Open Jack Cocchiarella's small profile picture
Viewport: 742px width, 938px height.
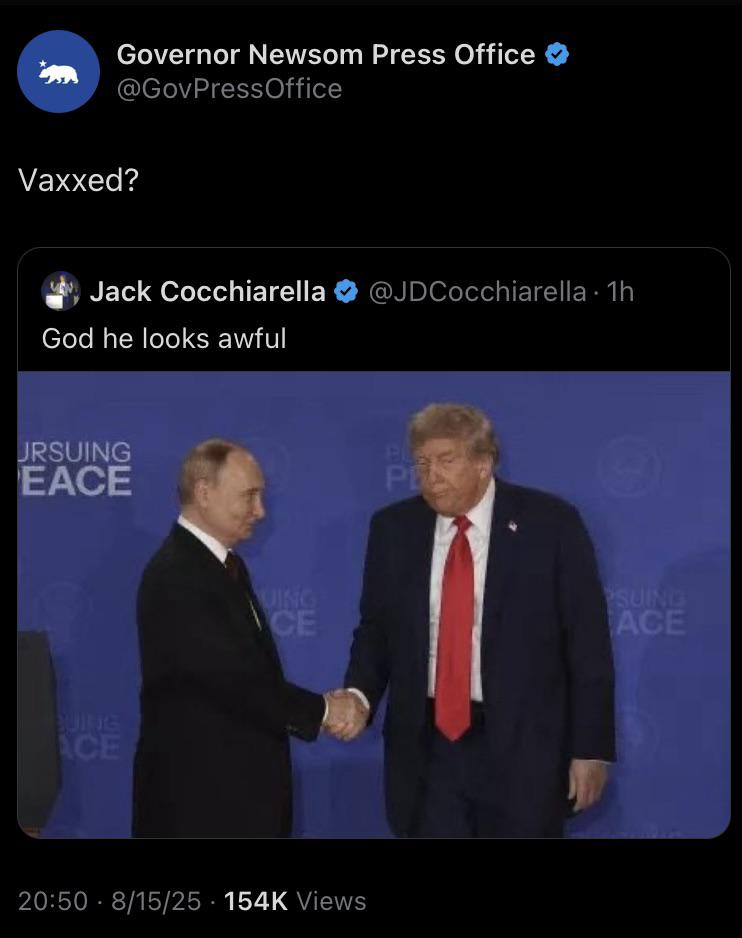point(60,291)
